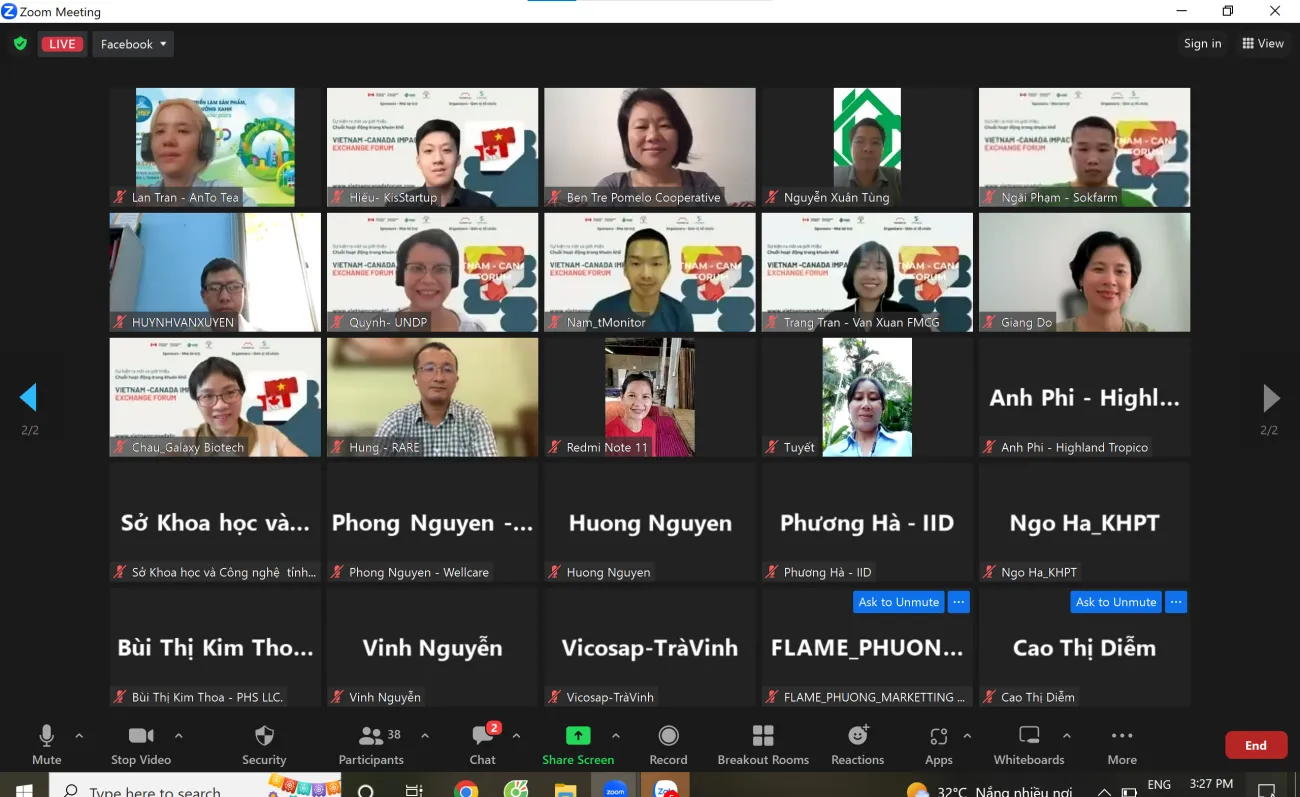The width and height of the screenshot is (1300, 797).
Task: Expand the Facebook live stream dropdown
Action: pyautogui.click(x=134, y=44)
